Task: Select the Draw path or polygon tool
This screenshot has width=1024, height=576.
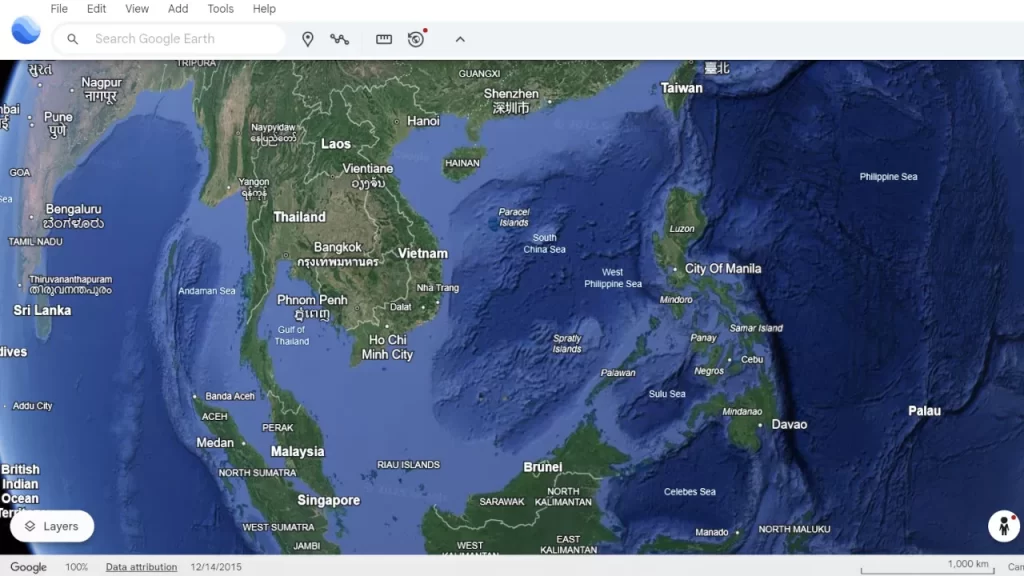Action: (x=340, y=39)
